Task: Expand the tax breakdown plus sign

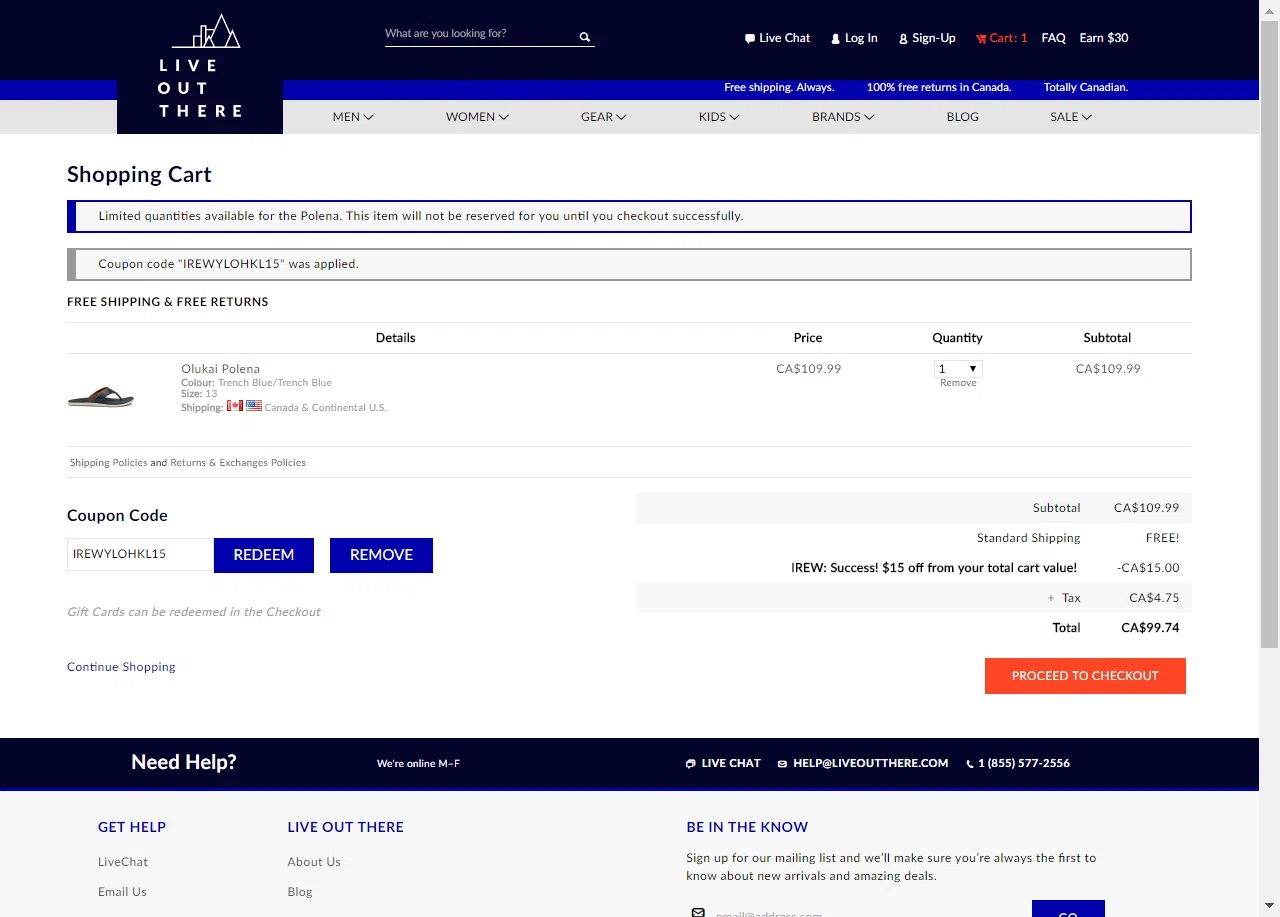Action: point(1051,598)
